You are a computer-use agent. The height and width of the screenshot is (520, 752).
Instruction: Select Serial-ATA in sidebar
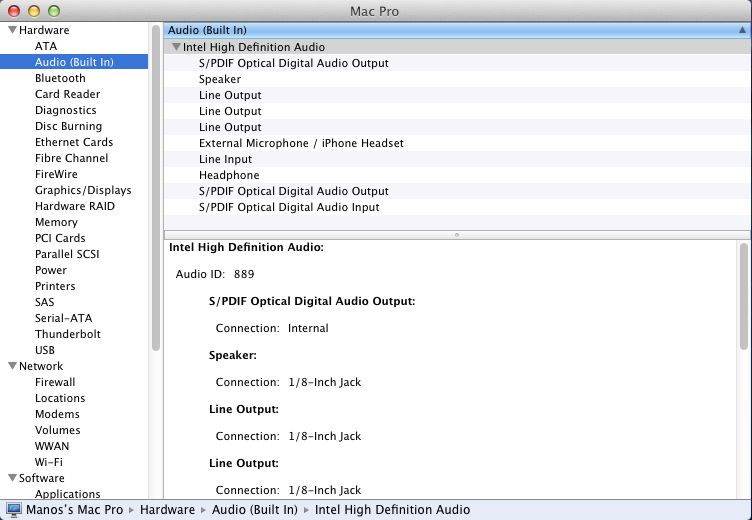pos(63,318)
